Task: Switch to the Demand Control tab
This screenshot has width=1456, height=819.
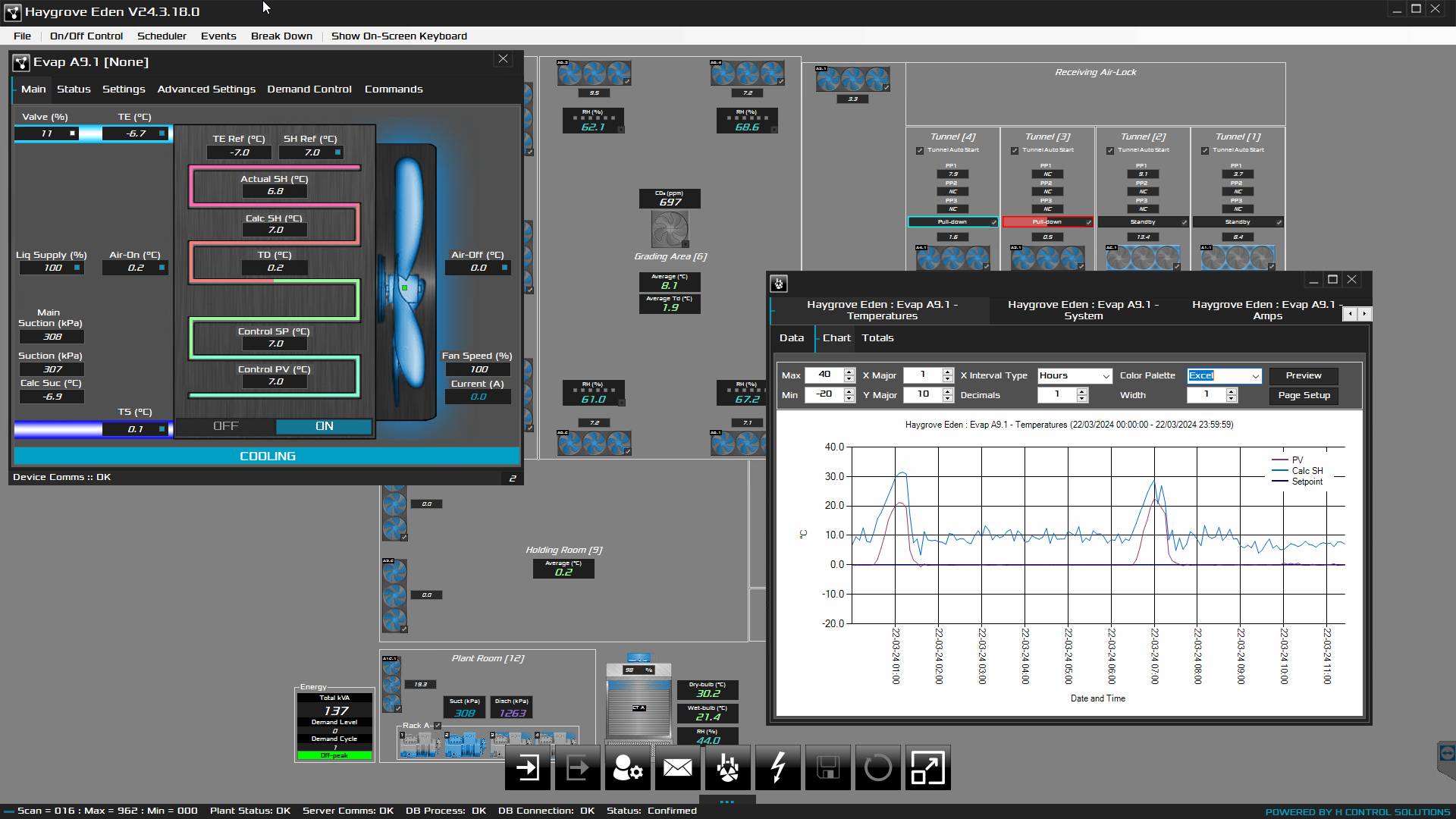Action: (x=309, y=89)
